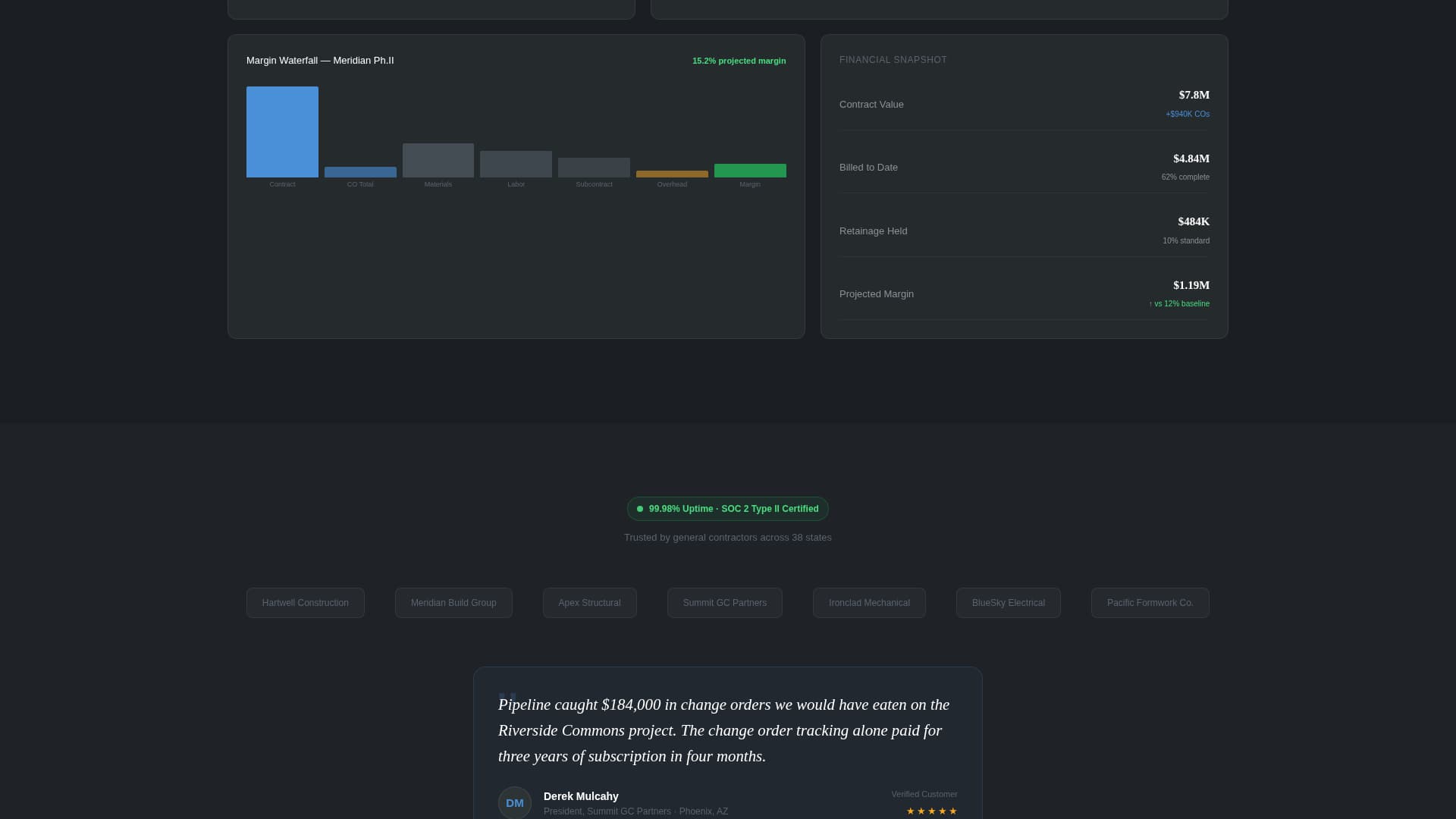This screenshot has width=1456, height=819.
Task: Click the 15.2% projected margin label
Action: [739, 61]
